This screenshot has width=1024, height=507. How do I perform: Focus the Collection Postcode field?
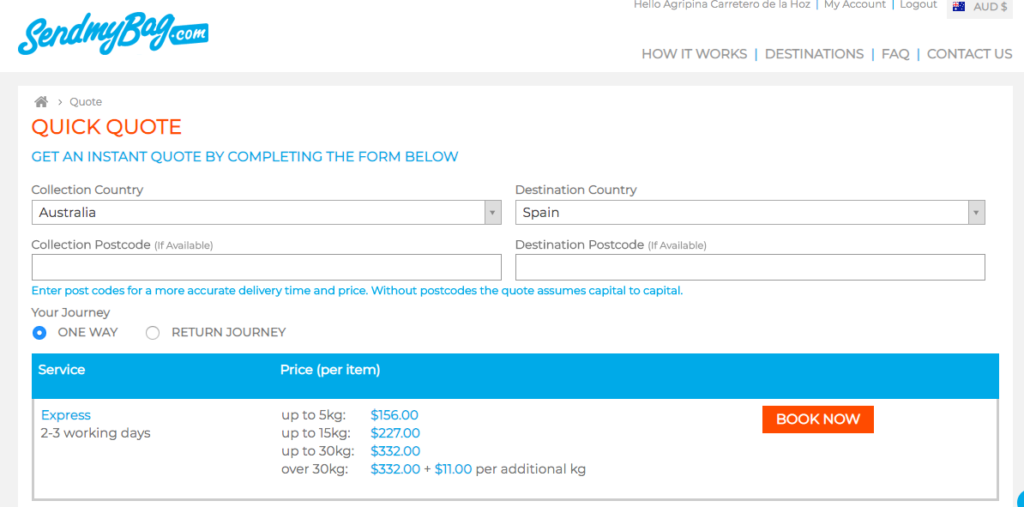pos(266,267)
